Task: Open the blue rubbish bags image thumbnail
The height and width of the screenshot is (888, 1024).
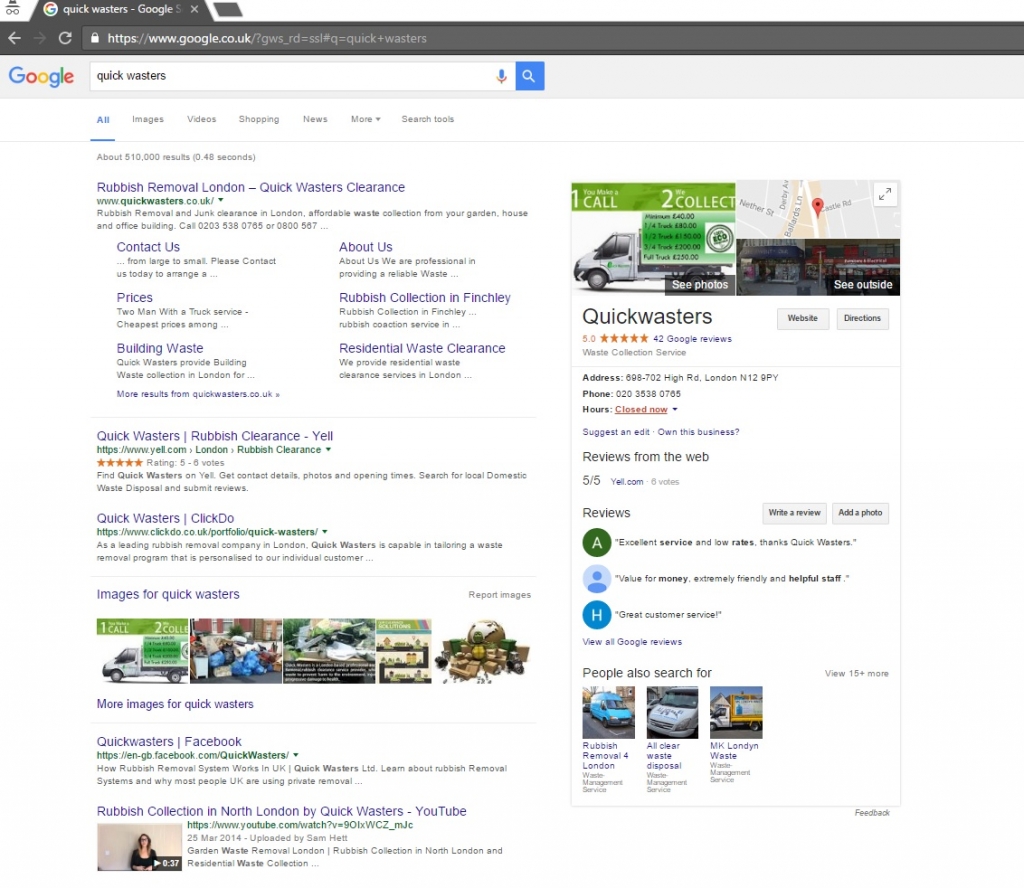Action: pos(236,651)
